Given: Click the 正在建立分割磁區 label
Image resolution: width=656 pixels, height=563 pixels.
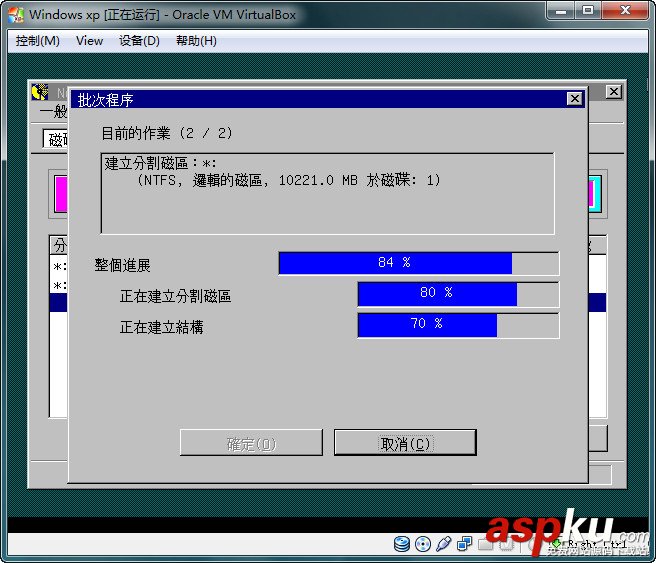Looking at the screenshot, I should click(175, 296).
